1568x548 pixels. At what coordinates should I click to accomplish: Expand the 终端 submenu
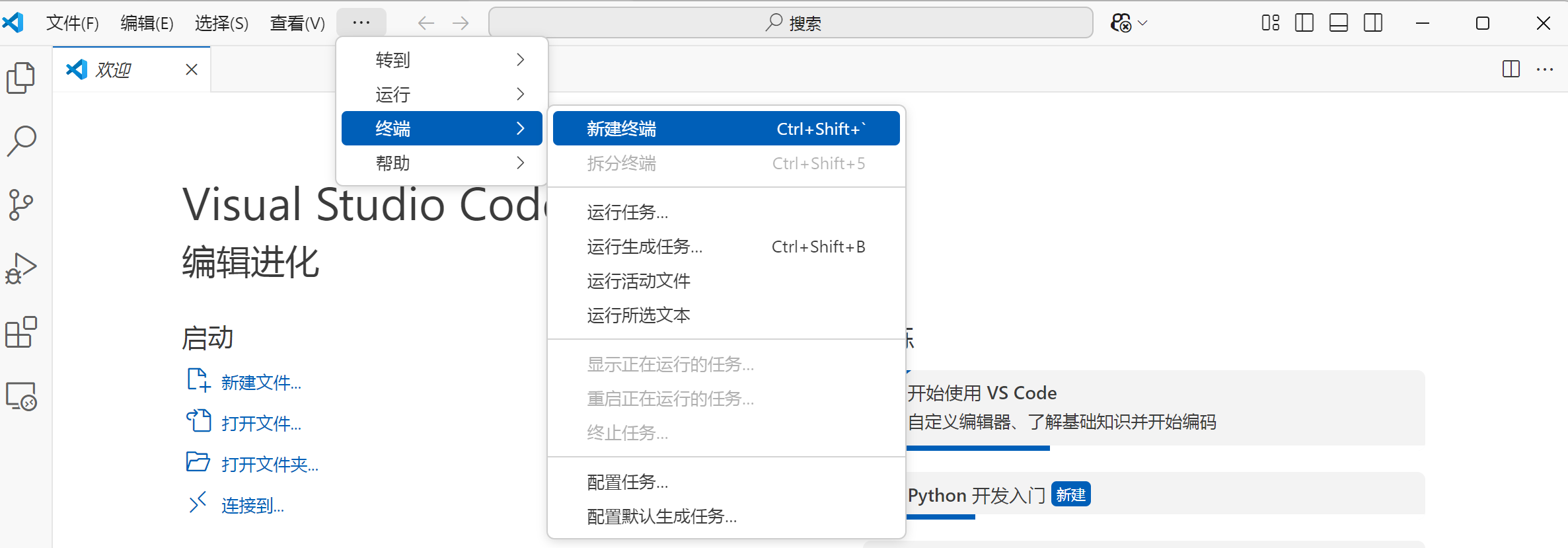[442, 128]
